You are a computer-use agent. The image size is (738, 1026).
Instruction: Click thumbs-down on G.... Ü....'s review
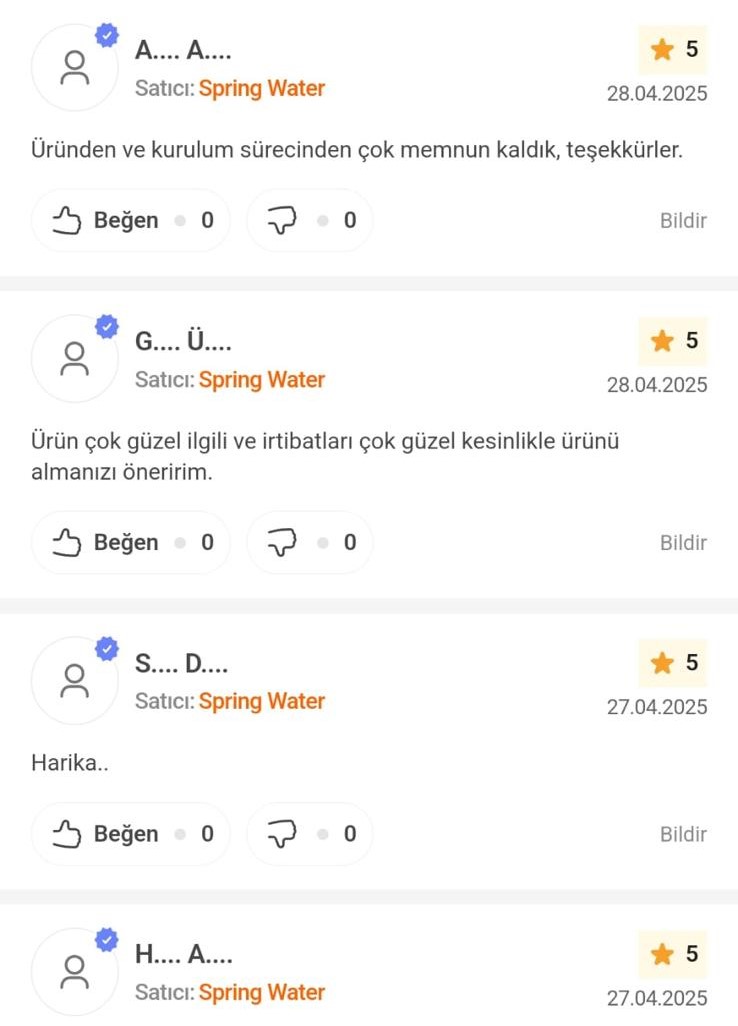pyautogui.click(x=310, y=542)
